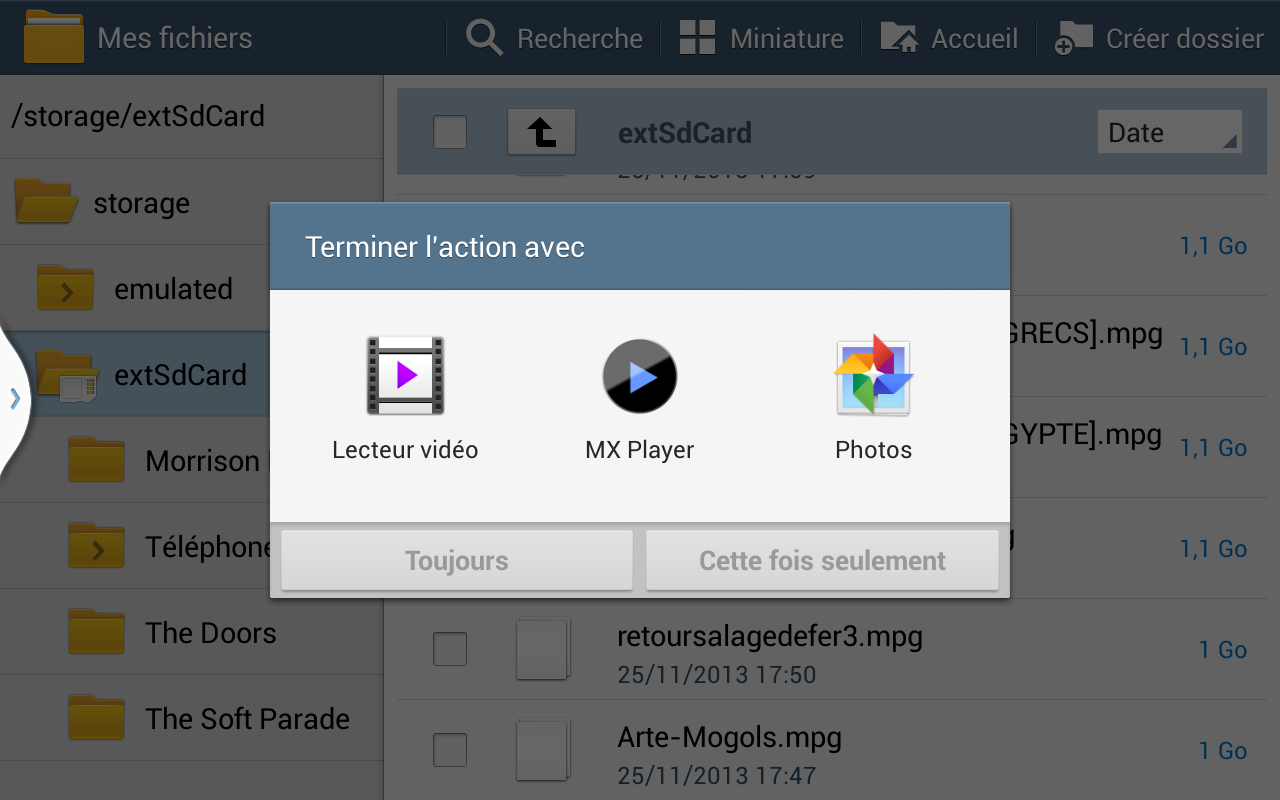Click /storage/extSdCard path label

coord(138,116)
